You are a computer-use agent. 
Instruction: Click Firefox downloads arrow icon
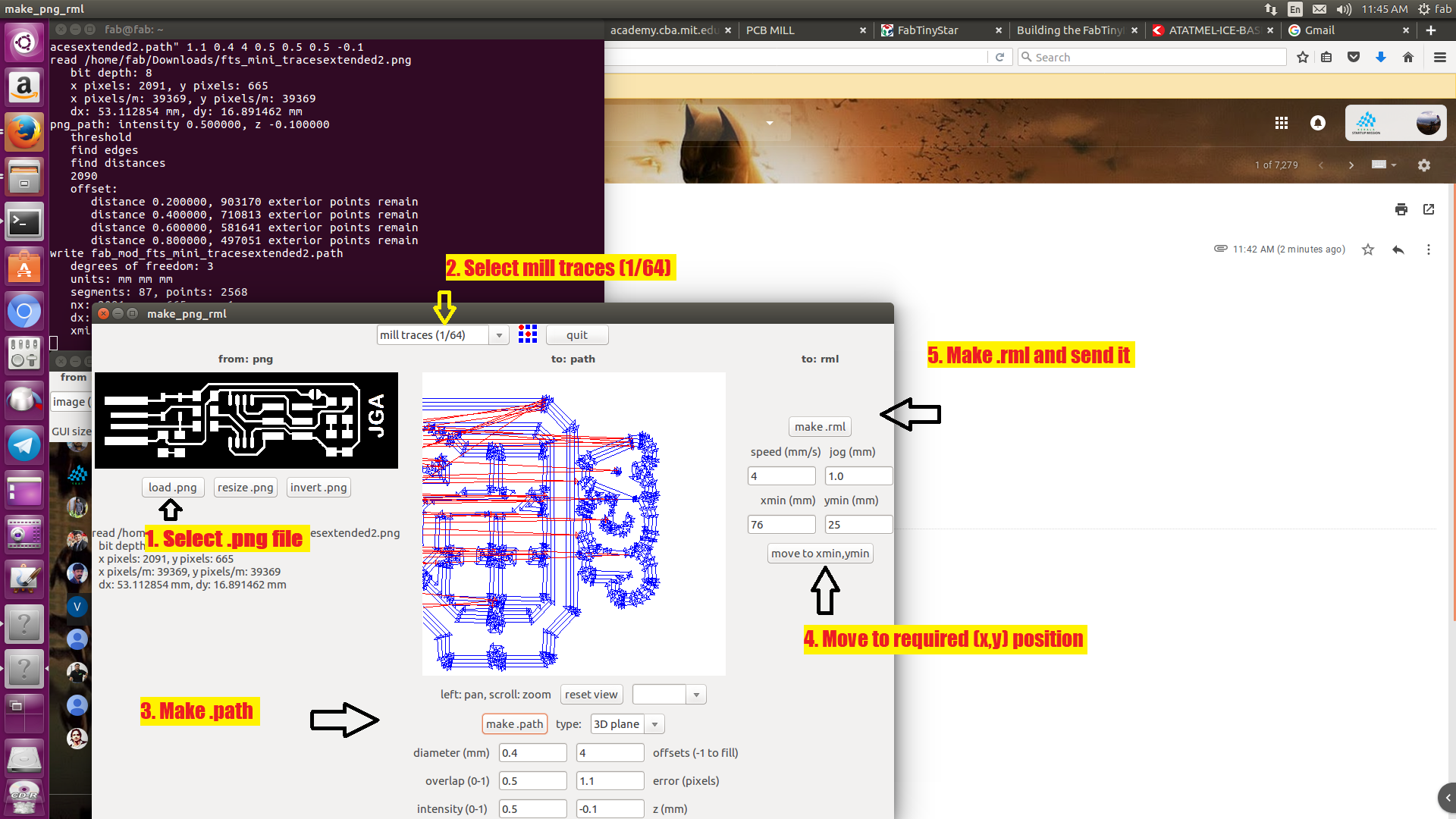tap(1381, 58)
